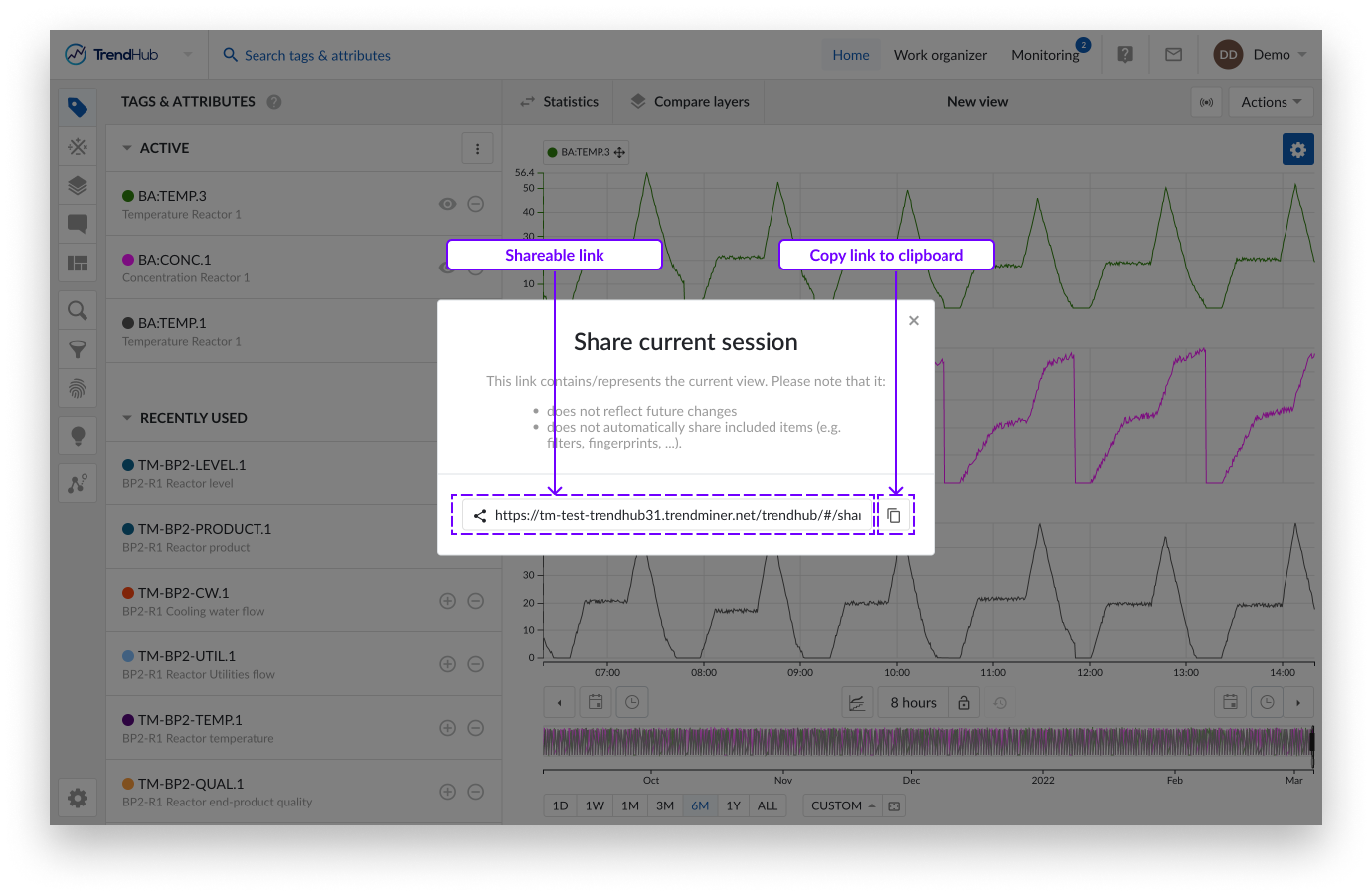Open the lightbulb icon in sidebar
Screen dimensions: 1372x895
pos(78,436)
